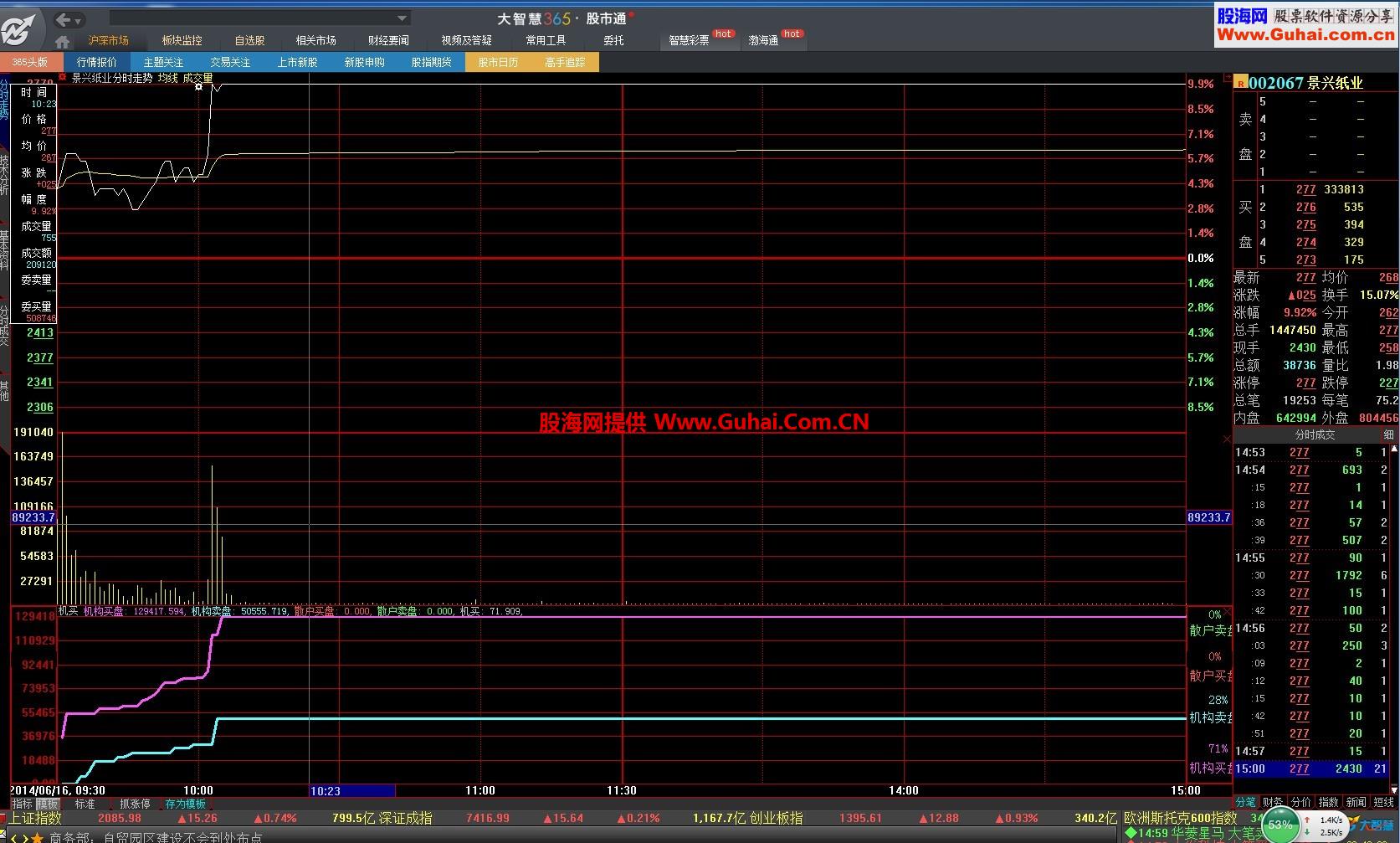Select the 财务 tab below the trade list

pos(1273,802)
